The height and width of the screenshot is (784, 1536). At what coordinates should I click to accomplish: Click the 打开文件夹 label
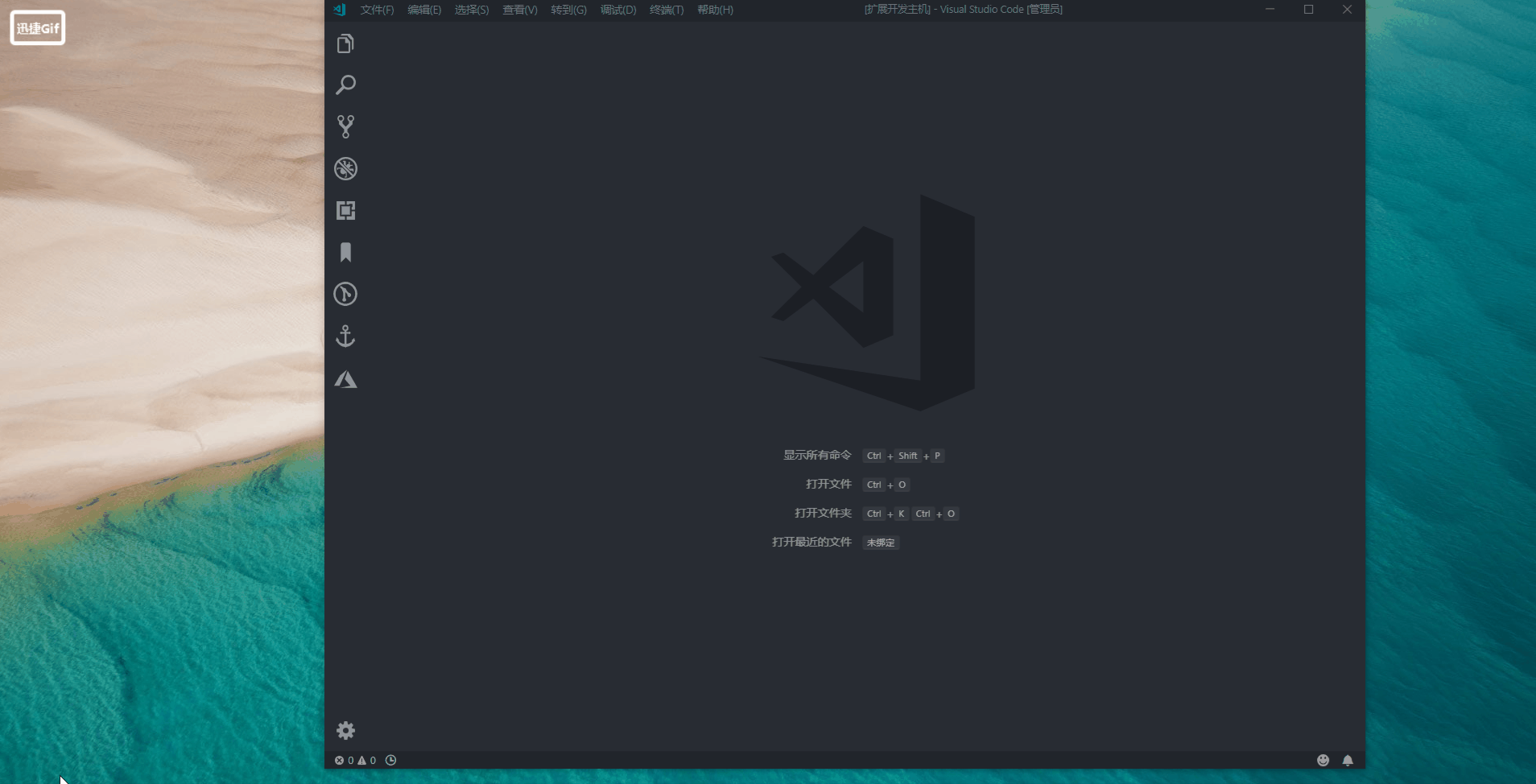click(823, 513)
